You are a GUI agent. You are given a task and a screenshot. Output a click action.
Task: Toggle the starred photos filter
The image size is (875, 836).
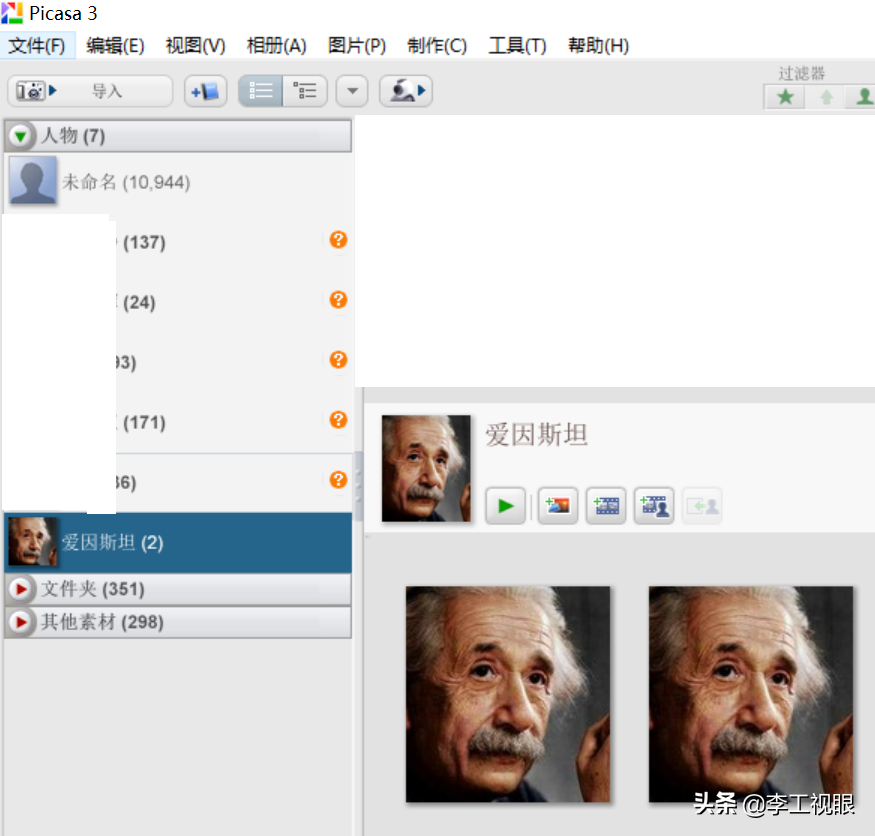pos(786,97)
